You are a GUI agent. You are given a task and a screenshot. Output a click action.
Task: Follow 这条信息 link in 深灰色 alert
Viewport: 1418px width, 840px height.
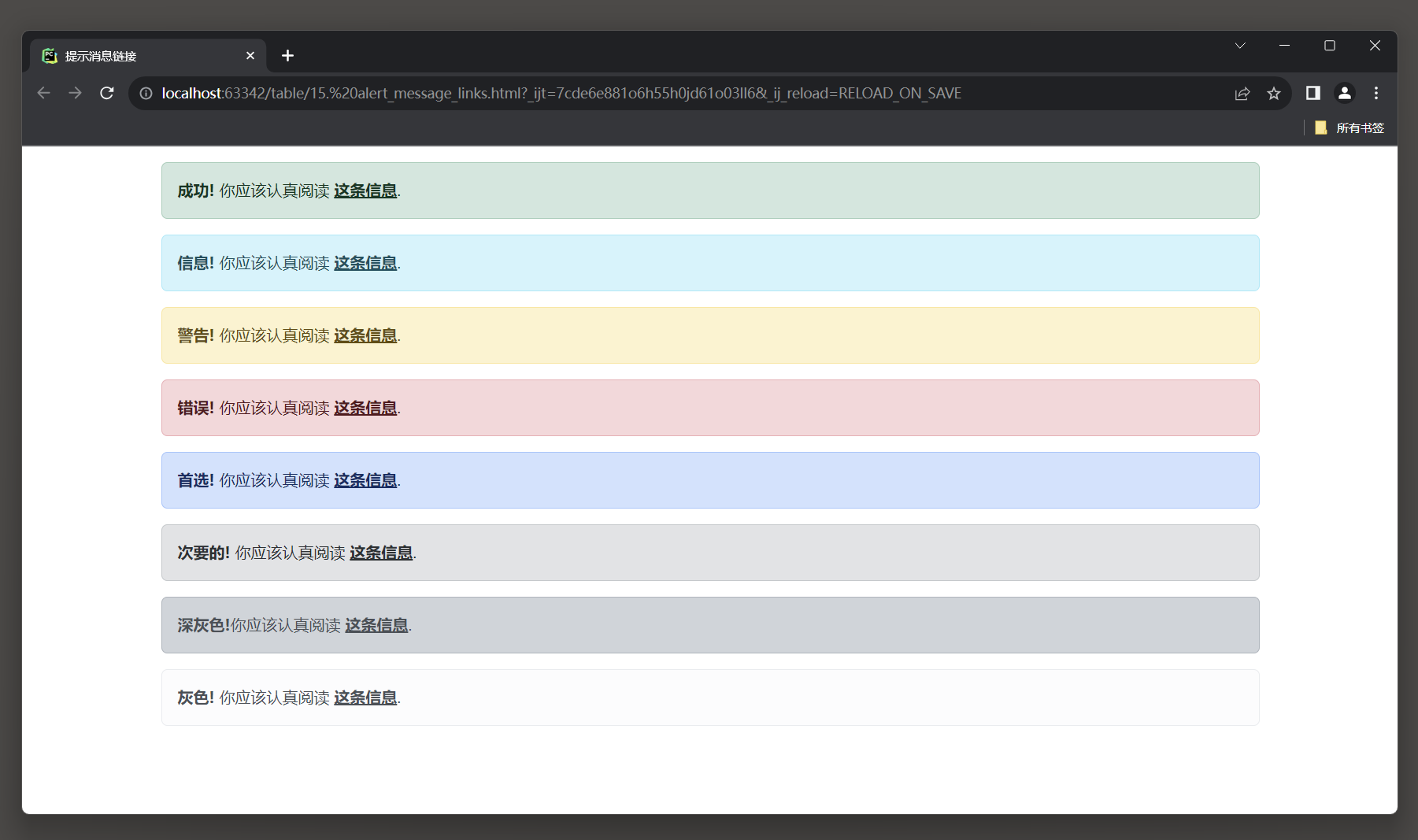[376, 625]
